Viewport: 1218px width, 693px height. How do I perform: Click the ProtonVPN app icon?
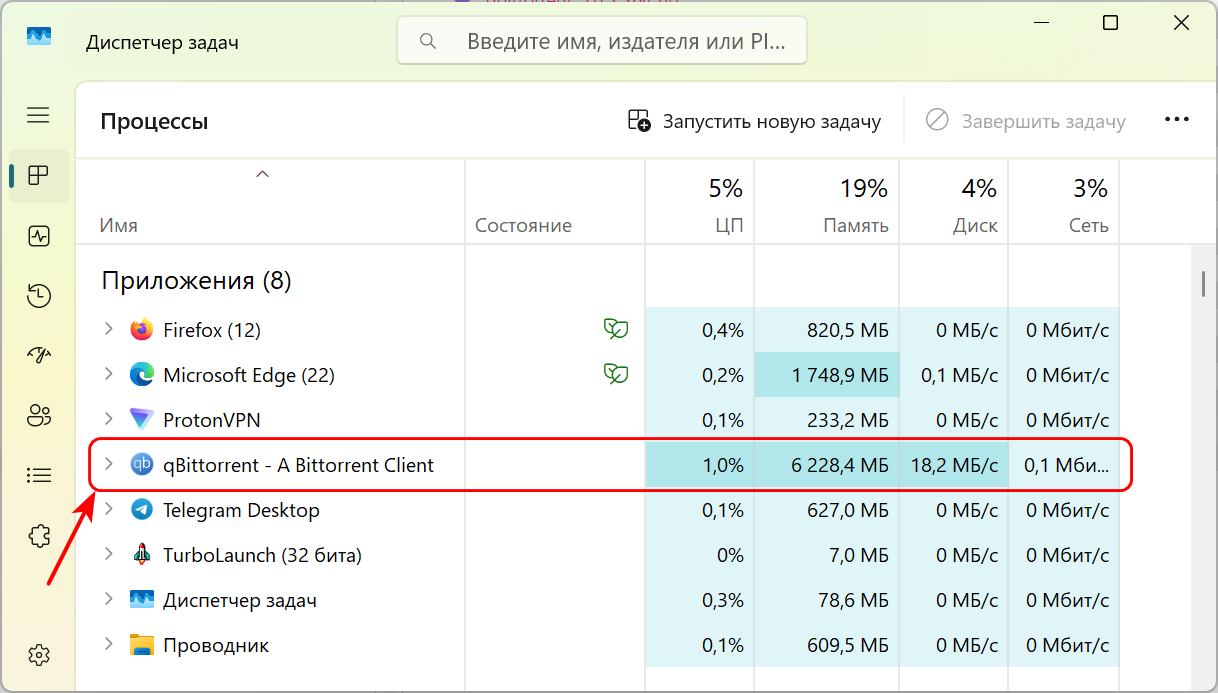tap(142, 420)
